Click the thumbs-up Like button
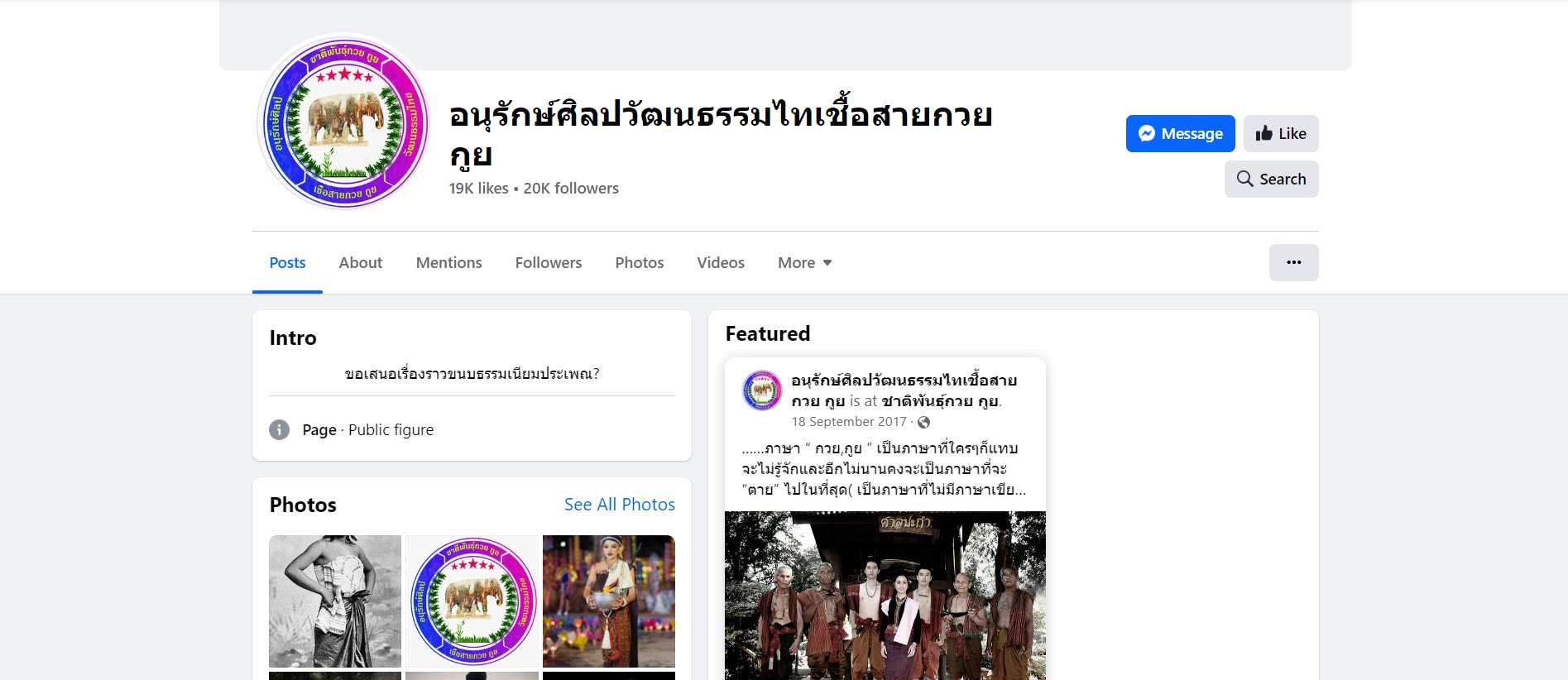This screenshot has height=680, width=1568. point(1280,134)
